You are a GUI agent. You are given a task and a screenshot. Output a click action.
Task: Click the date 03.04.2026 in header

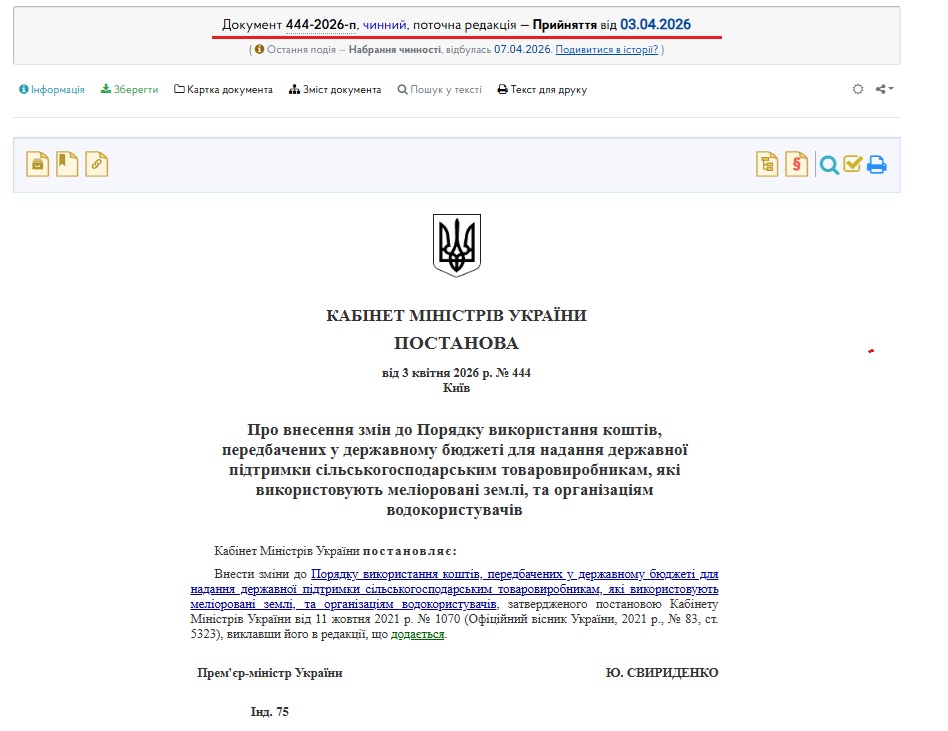point(655,25)
